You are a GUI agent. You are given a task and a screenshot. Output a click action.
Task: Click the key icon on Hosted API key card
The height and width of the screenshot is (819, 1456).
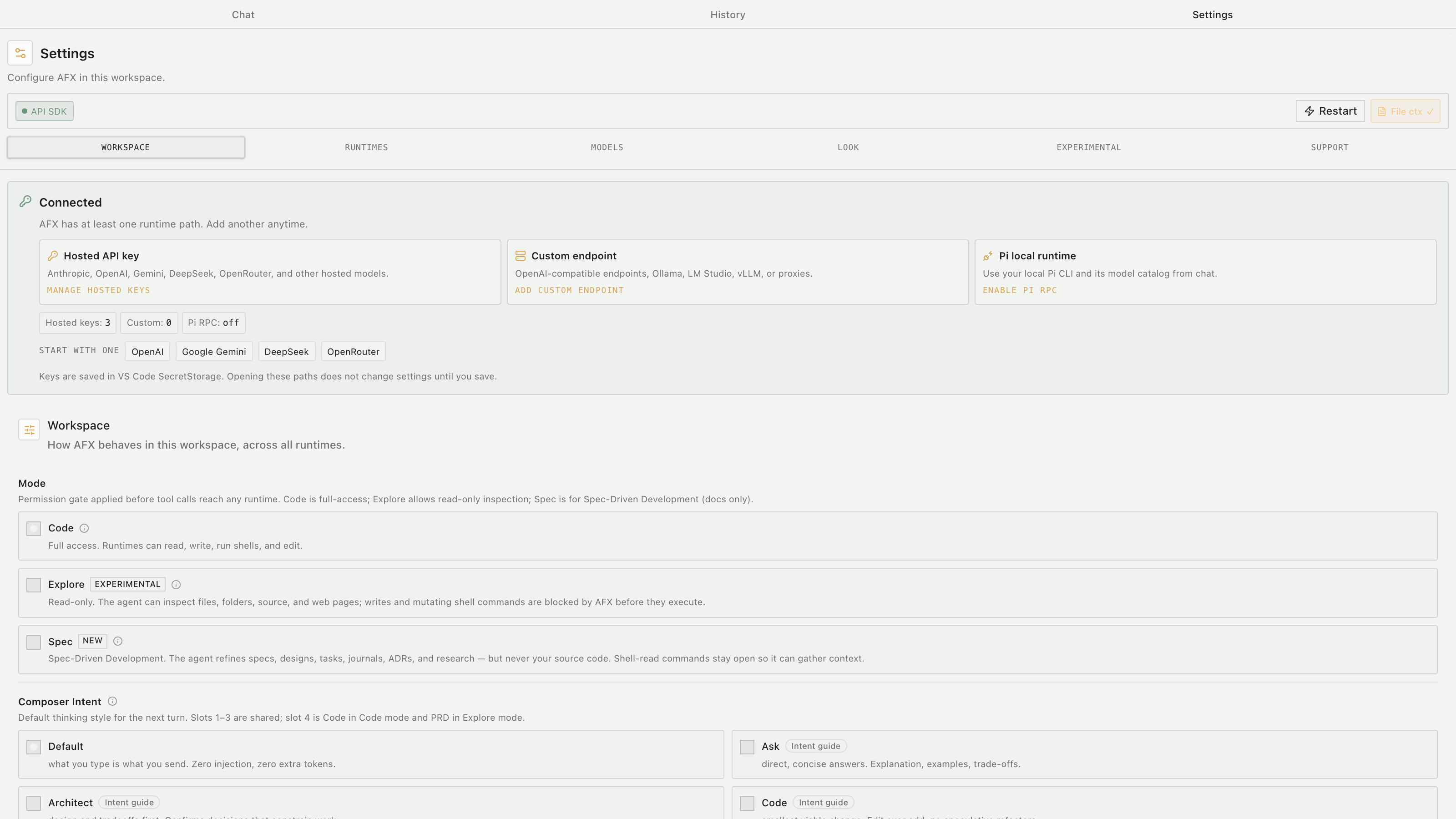pos(53,256)
